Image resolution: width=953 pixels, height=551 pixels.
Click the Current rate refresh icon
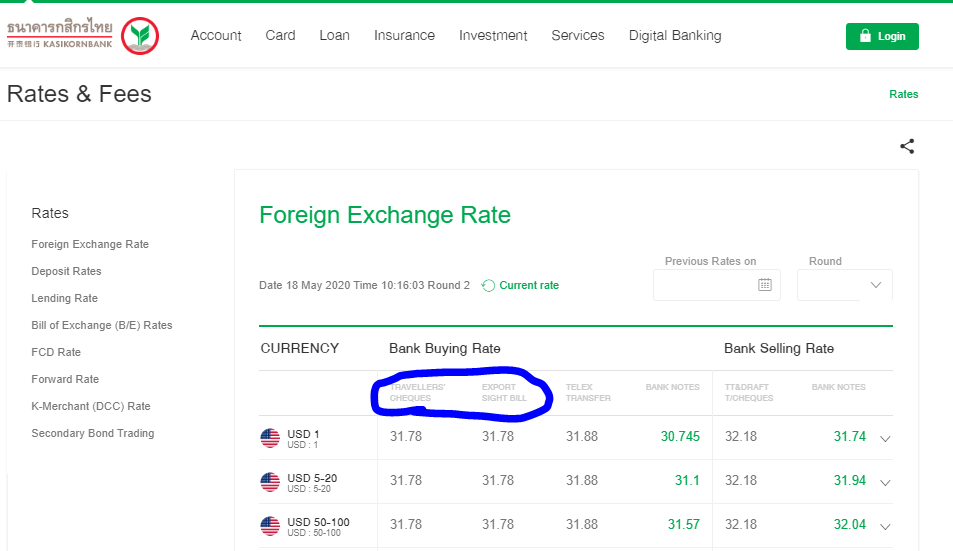click(x=488, y=286)
